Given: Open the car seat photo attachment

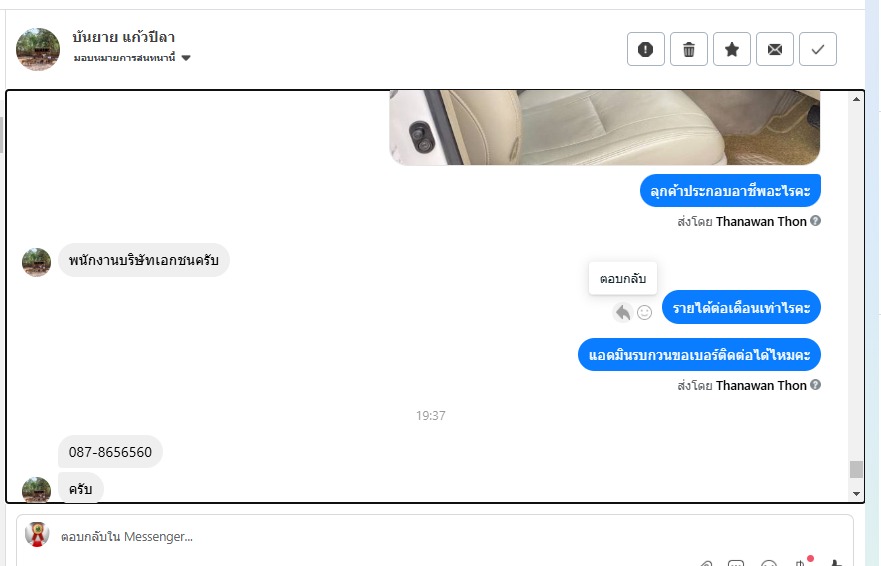Looking at the screenshot, I should (605, 128).
